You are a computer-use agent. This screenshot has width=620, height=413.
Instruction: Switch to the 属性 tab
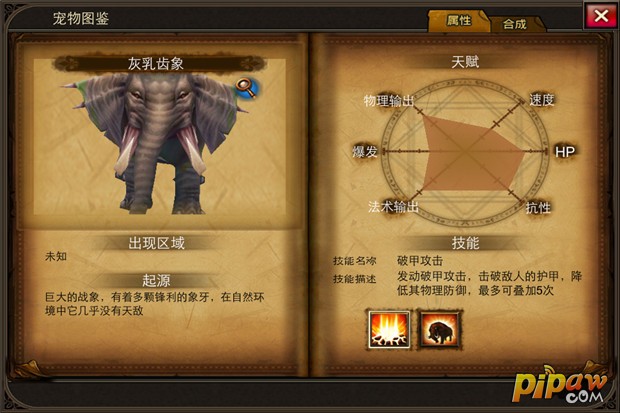(459, 21)
